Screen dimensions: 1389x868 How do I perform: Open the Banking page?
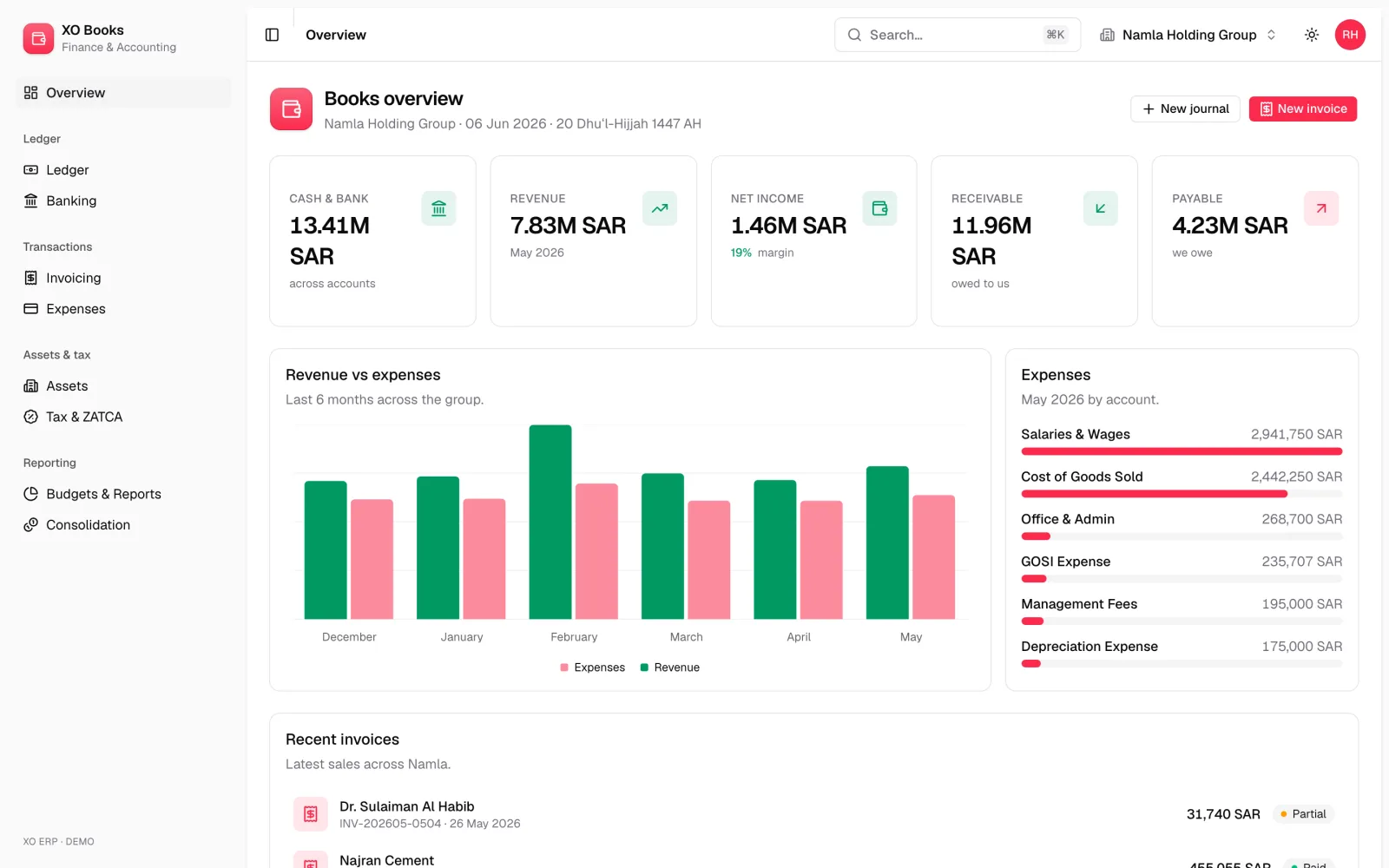(x=123, y=201)
